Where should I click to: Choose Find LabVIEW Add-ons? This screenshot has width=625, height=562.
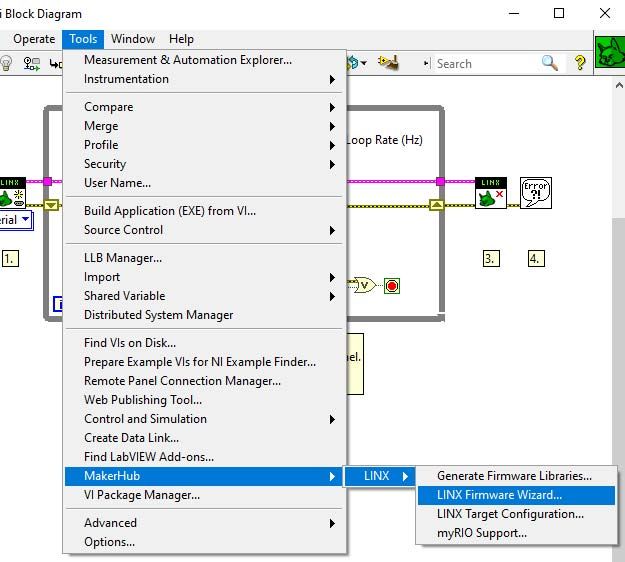tap(204, 457)
